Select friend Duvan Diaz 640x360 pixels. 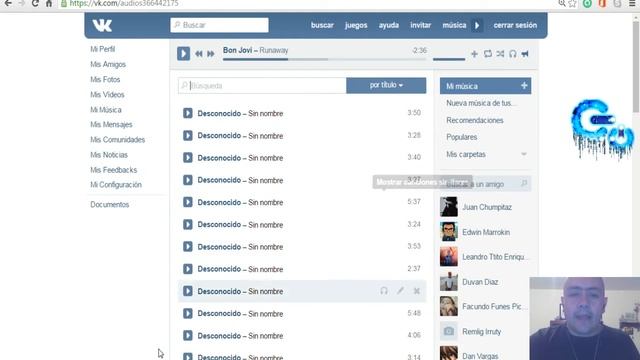480,282
